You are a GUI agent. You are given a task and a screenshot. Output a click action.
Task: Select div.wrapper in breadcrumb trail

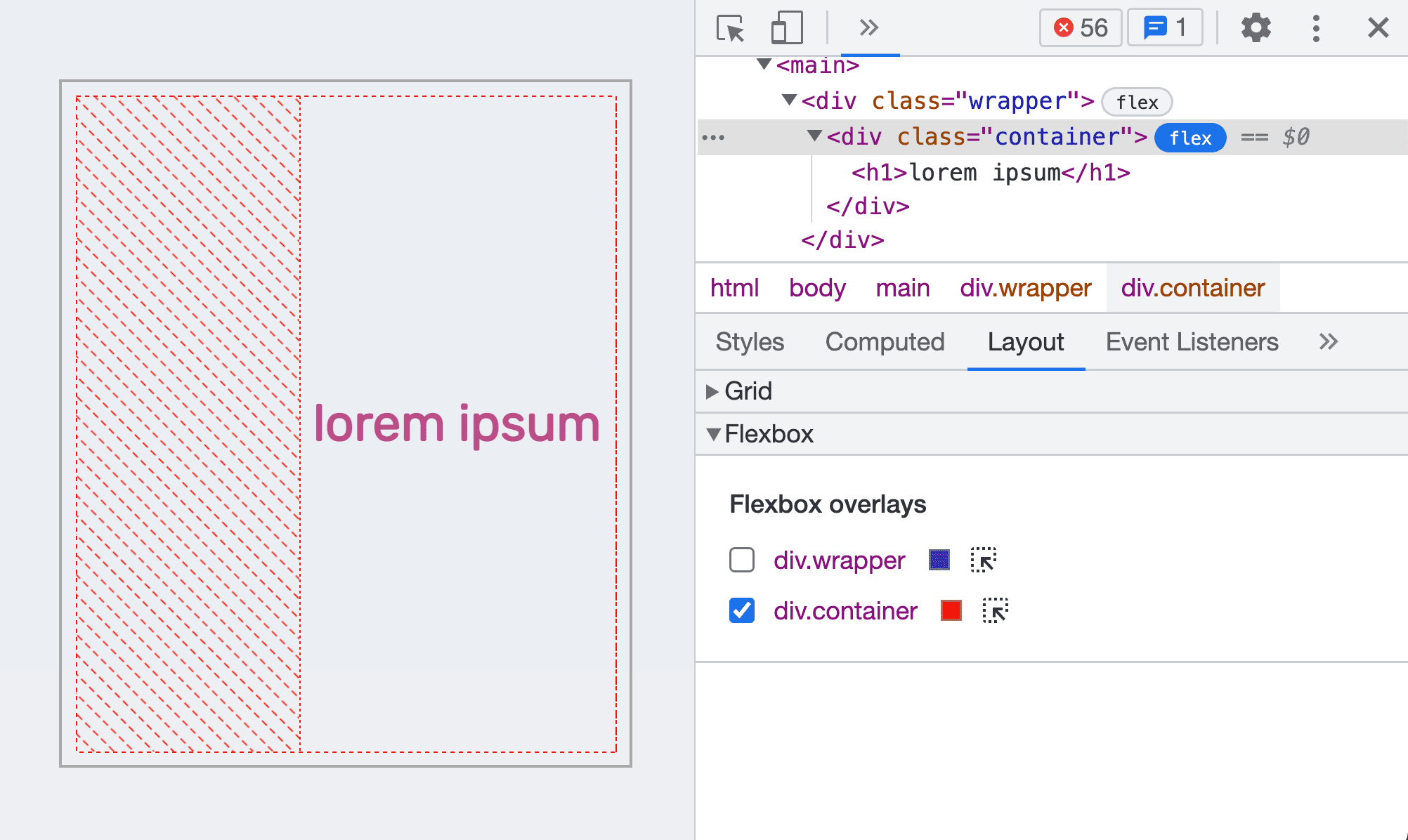tap(1024, 289)
